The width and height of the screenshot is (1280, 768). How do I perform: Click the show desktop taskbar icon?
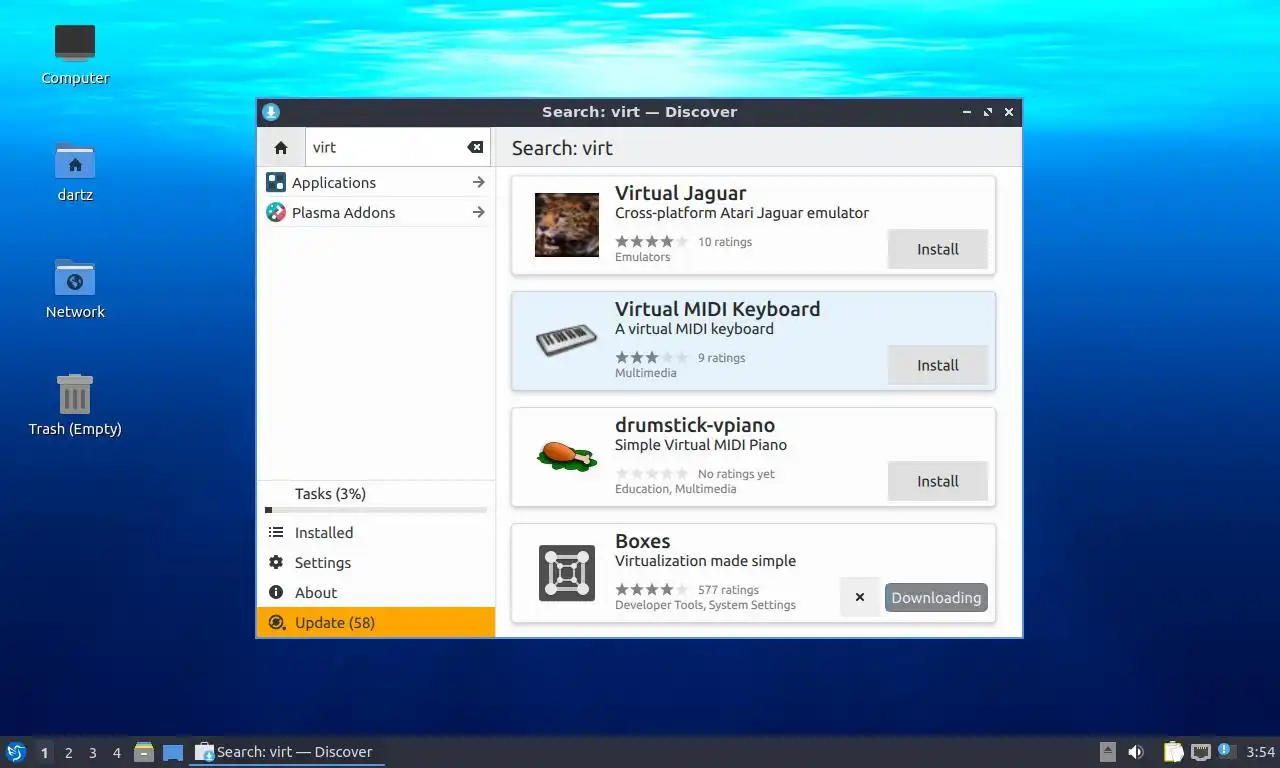click(173, 752)
